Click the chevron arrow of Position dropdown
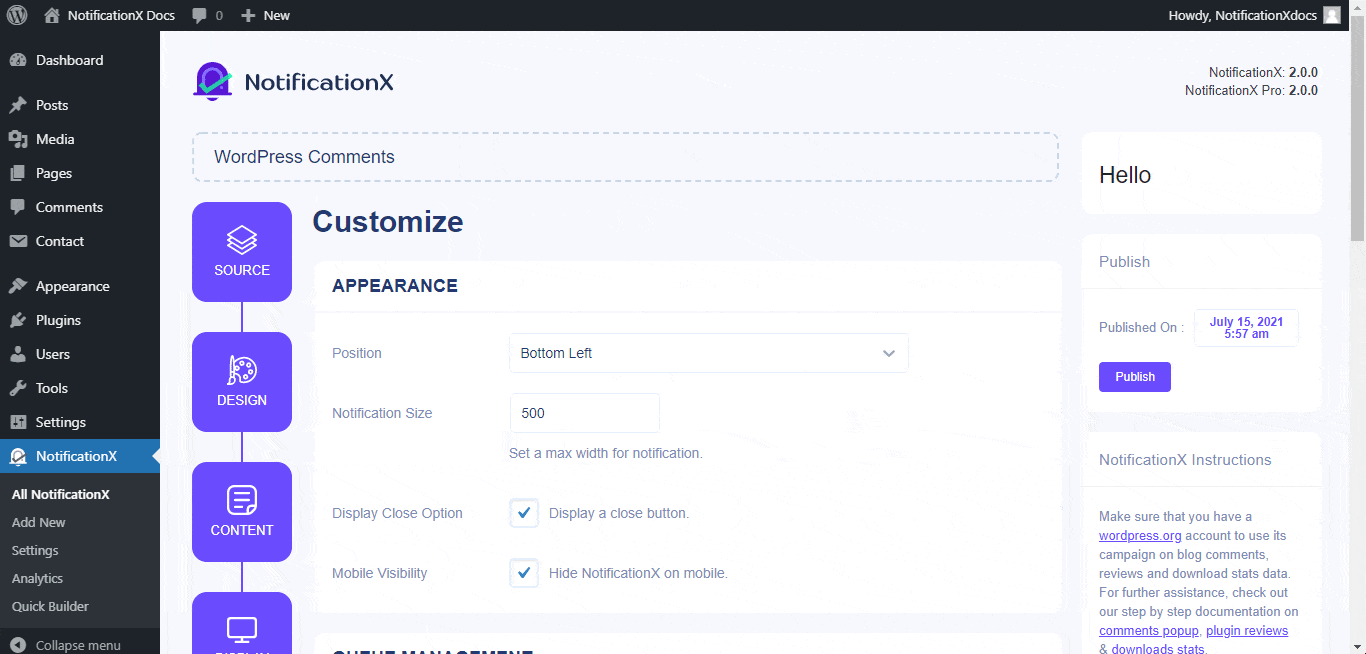Image resolution: width=1366 pixels, height=654 pixels. [888, 354]
